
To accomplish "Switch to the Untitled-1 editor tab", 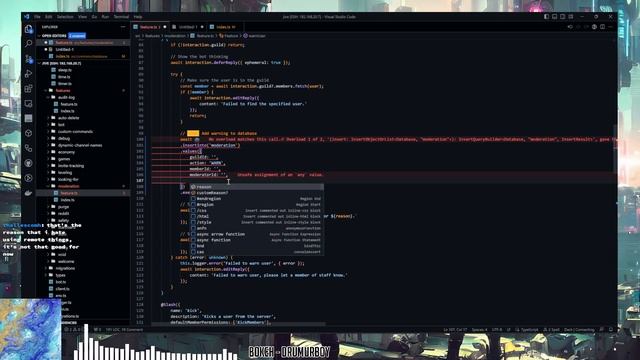I will click(187, 27).
